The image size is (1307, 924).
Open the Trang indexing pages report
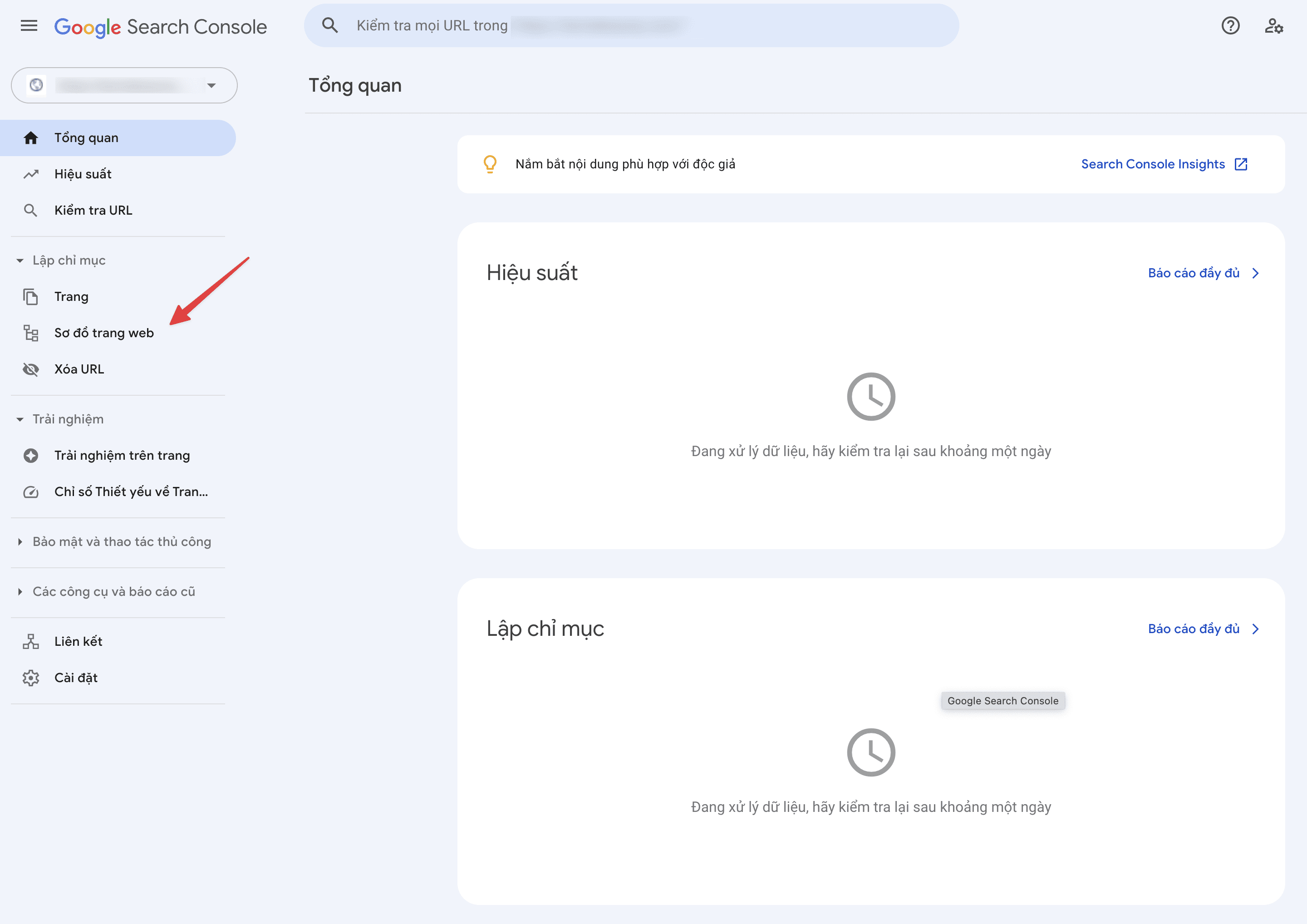[71, 296]
